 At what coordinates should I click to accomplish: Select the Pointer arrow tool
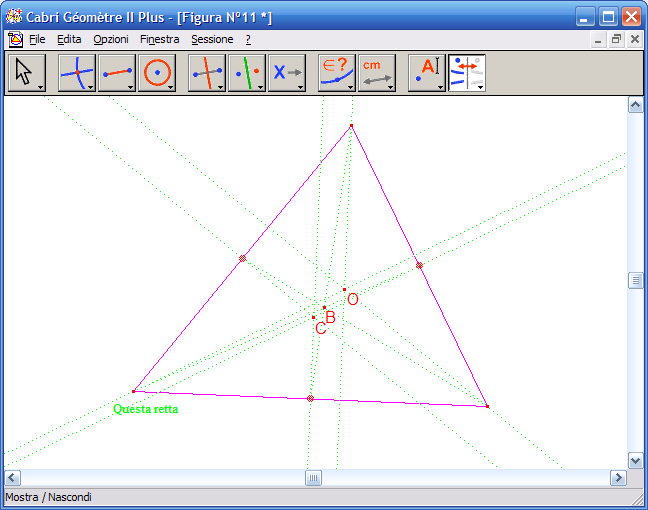coord(25,72)
